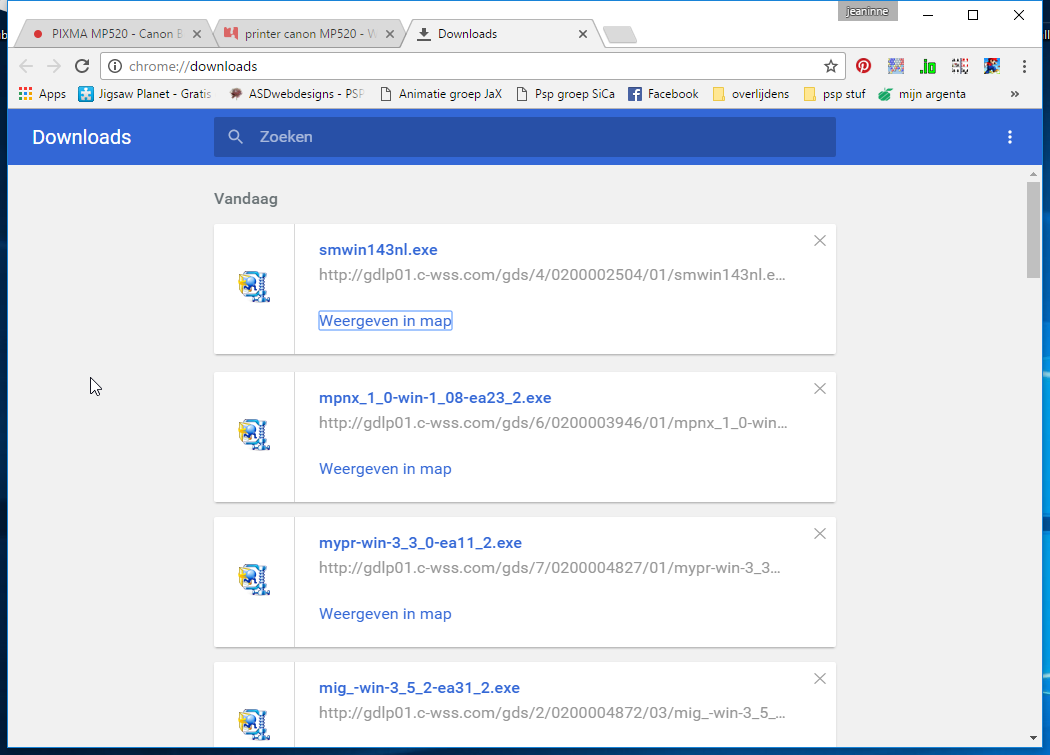Viewport: 1050px width, 755px height.
Task: Click the vertical scrollbar thumb
Action: tap(1033, 229)
